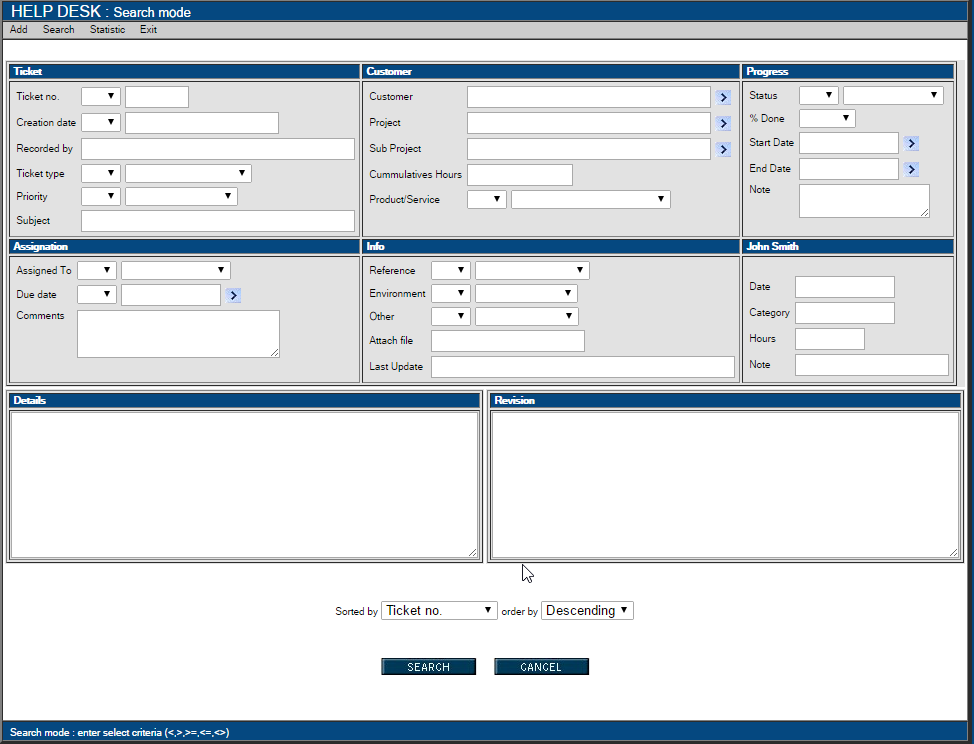The height and width of the screenshot is (744, 974).
Task: Open the Status value dropdown
Action: (x=893, y=95)
